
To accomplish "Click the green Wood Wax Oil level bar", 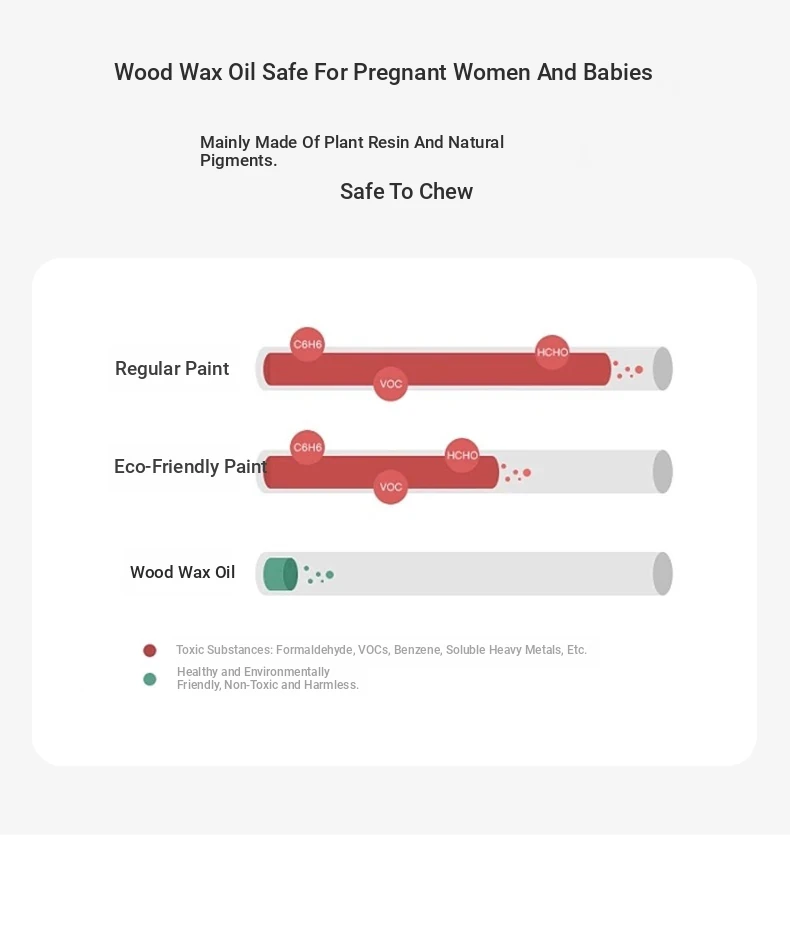I will pyautogui.click(x=279, y=574).
